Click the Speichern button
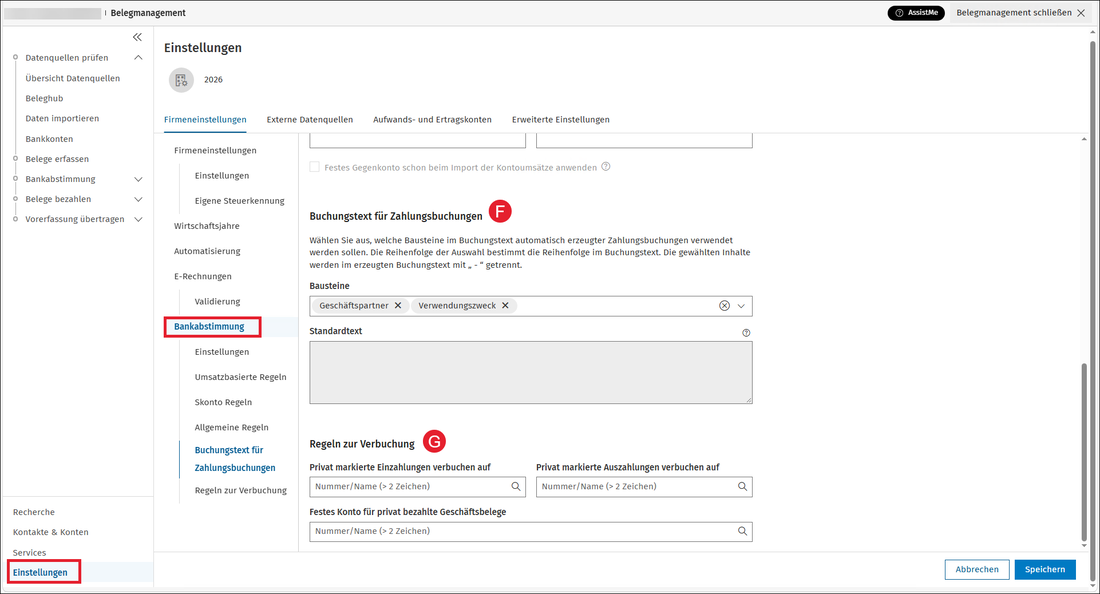 [1045, 569]
